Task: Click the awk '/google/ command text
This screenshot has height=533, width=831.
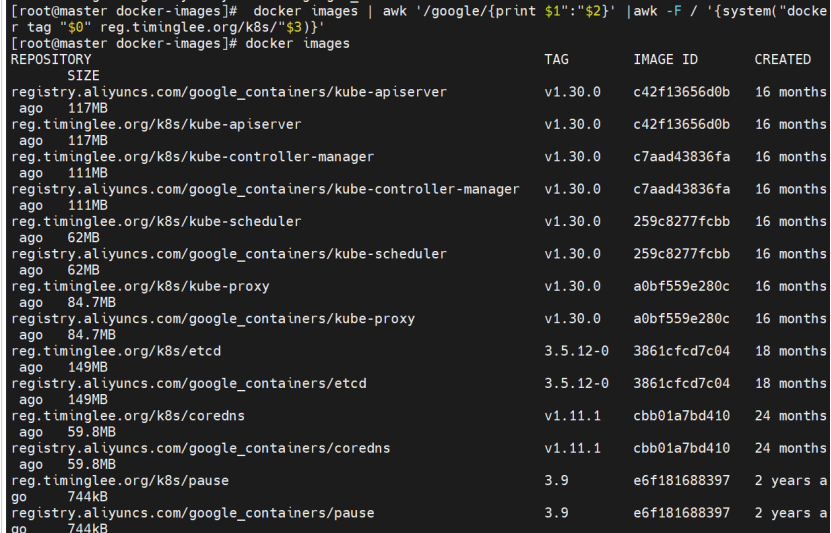Action: (x=499, y=11)
